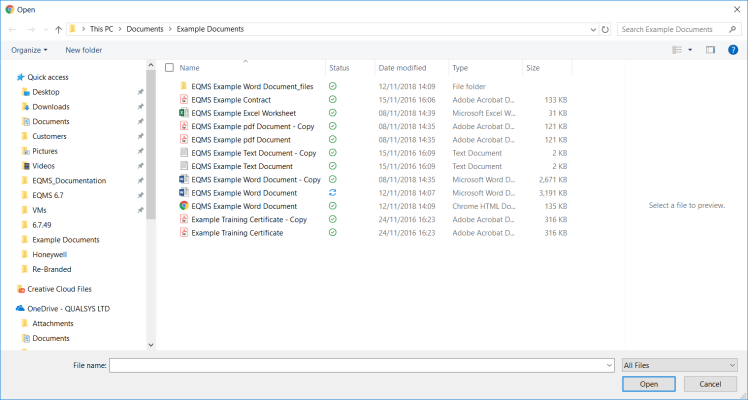Click the search magnifier icon

(732, 30)
